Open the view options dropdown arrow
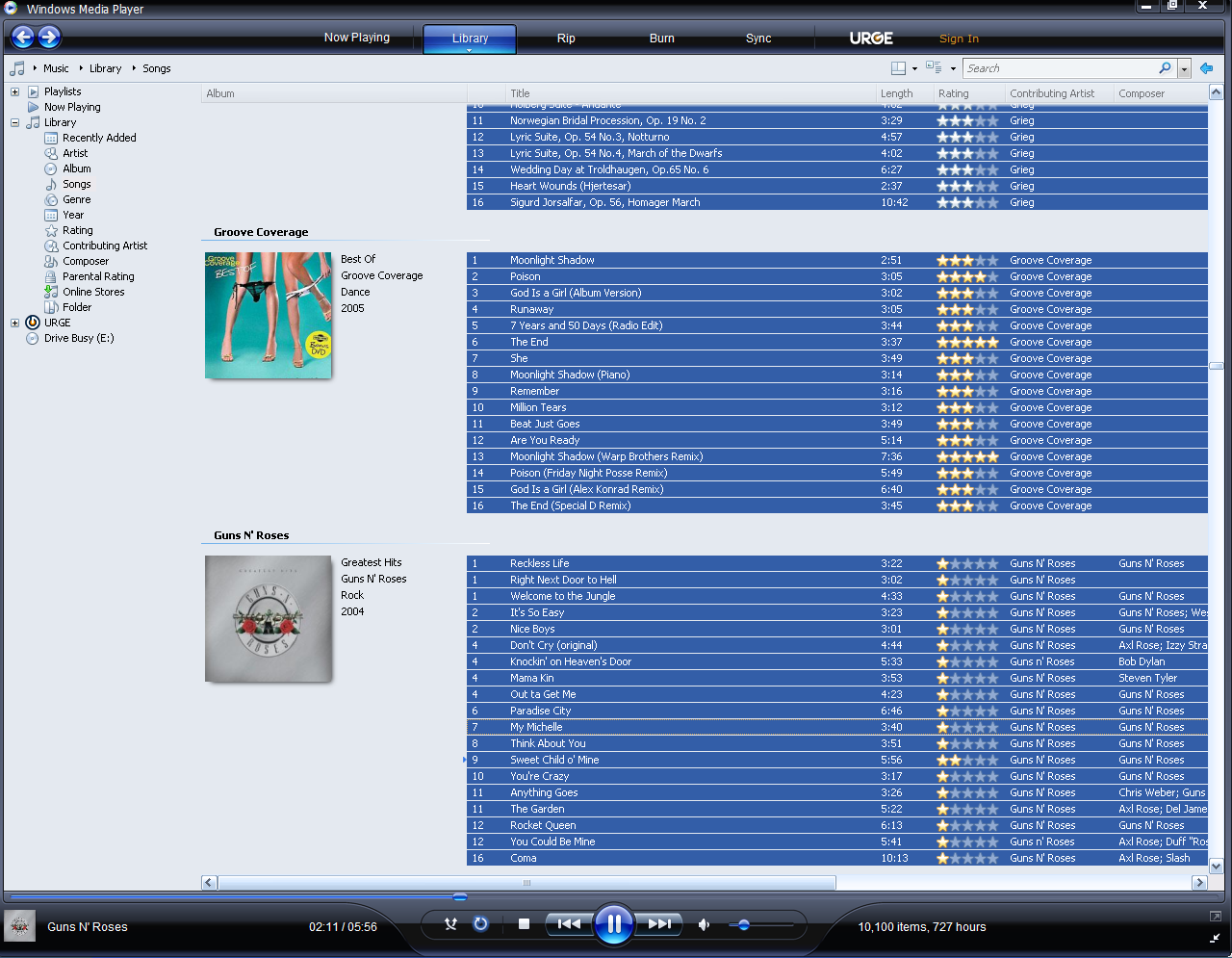 pos(953,69)
